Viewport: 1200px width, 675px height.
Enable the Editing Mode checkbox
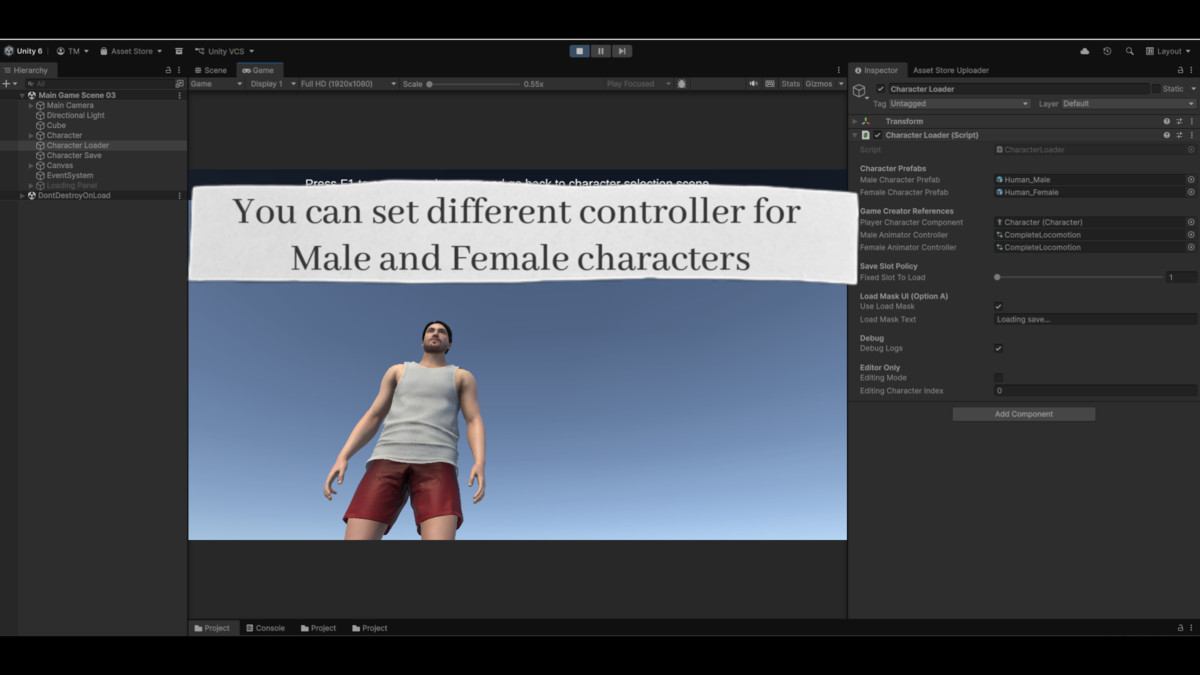coord(996,378)
